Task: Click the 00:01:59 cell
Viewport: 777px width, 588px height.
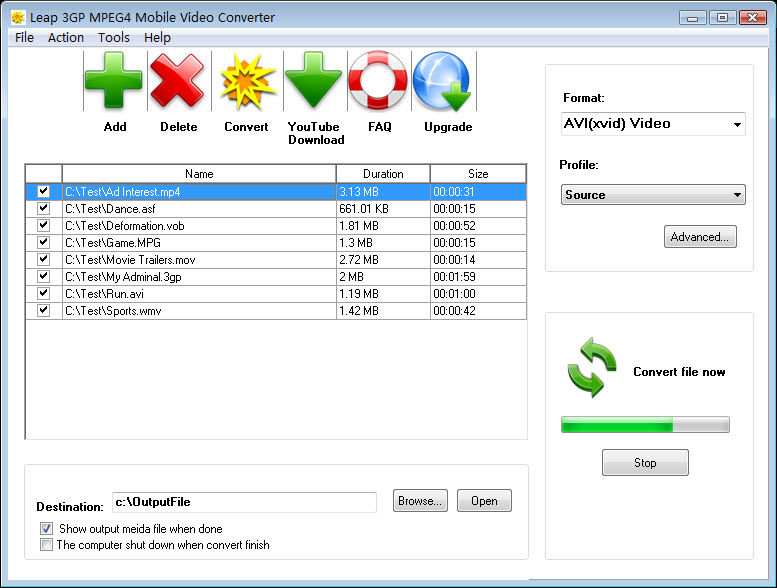Action: tap(478, 276)
